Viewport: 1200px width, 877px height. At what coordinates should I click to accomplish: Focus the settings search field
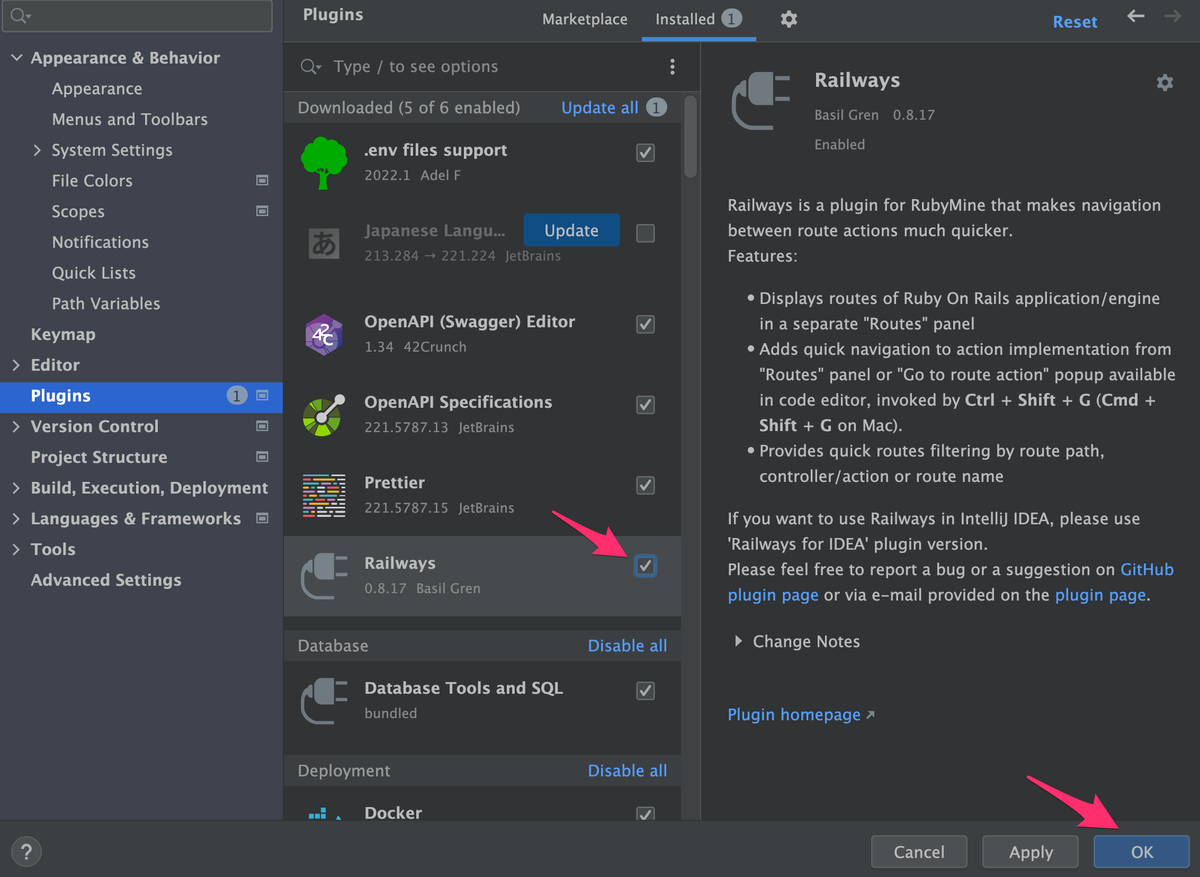[x=136, y=16]
